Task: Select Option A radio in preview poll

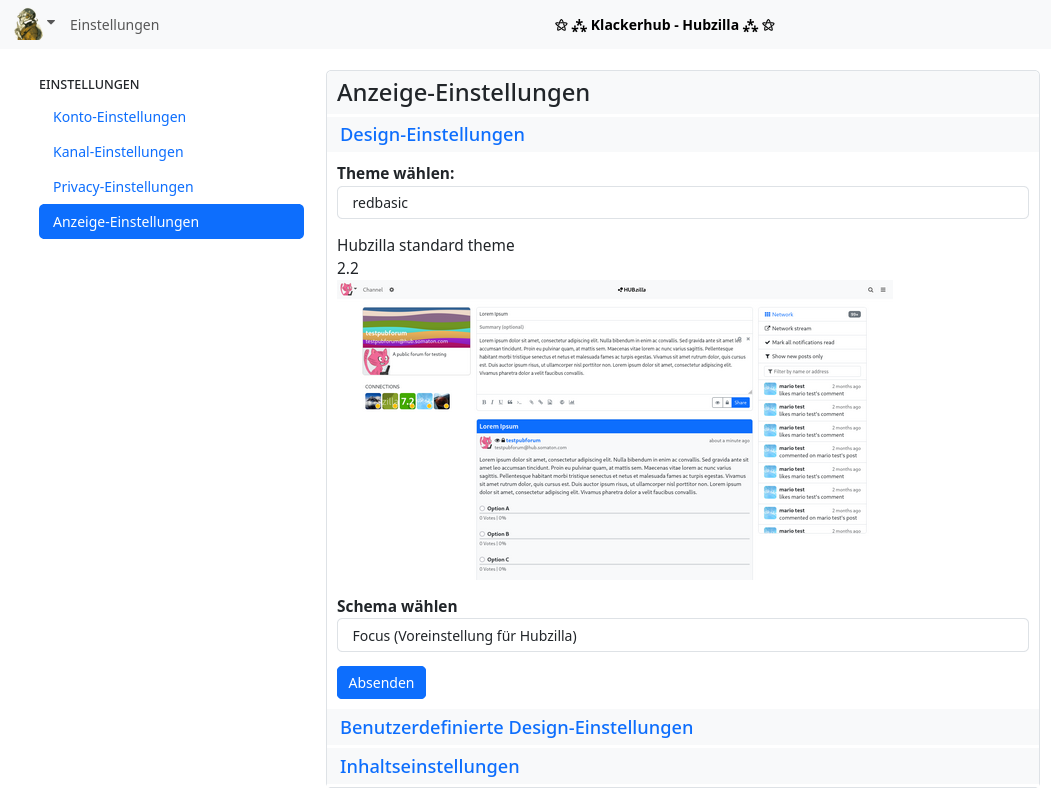Action: click(x=482, y=508)
